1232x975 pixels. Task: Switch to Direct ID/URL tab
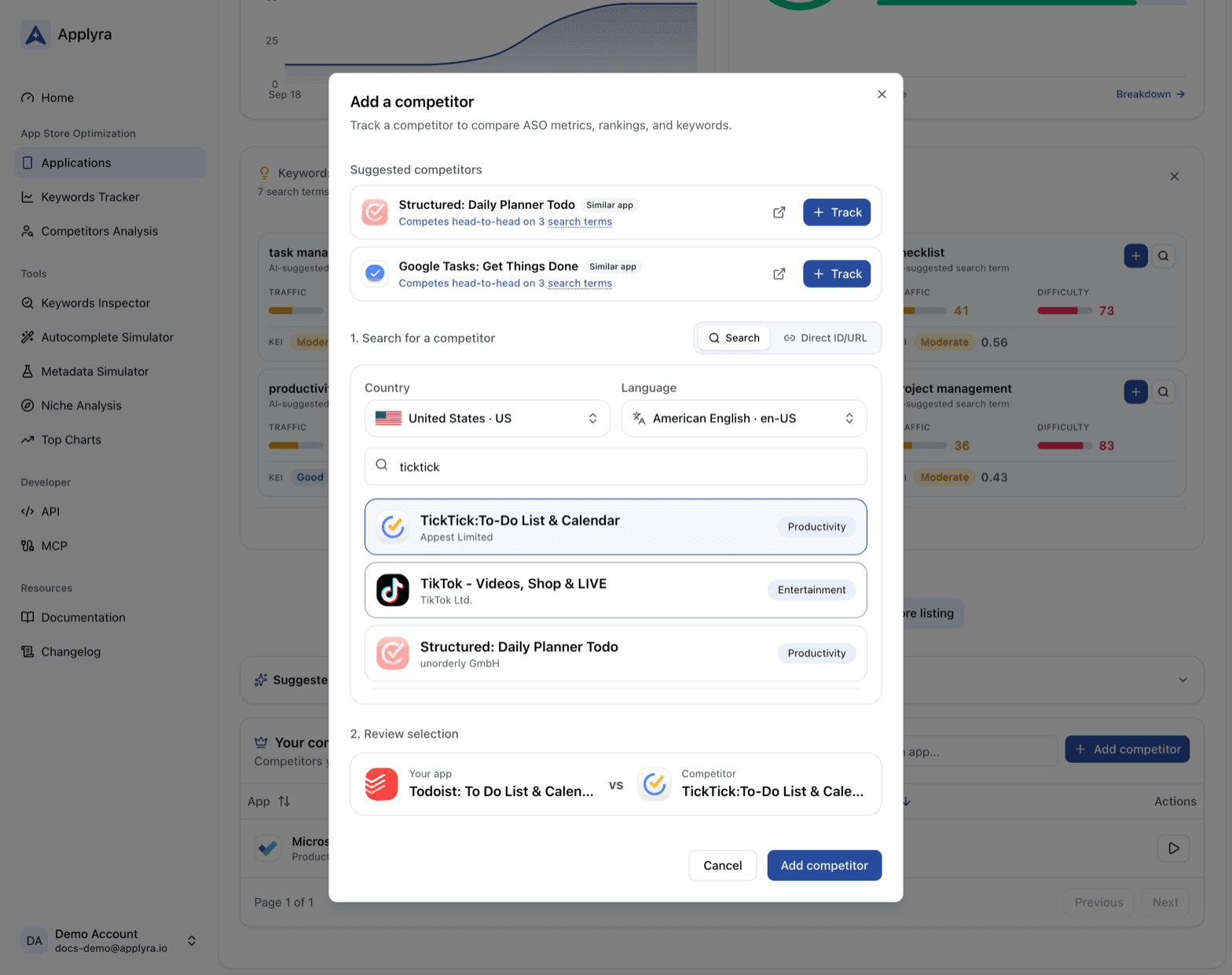(825, 338)
